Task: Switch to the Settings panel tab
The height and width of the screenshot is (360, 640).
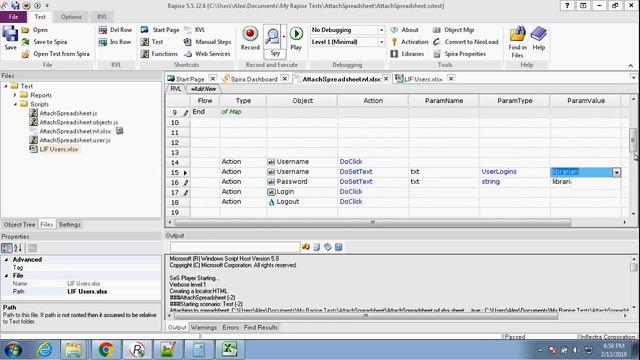Action: tap(69, 224)
